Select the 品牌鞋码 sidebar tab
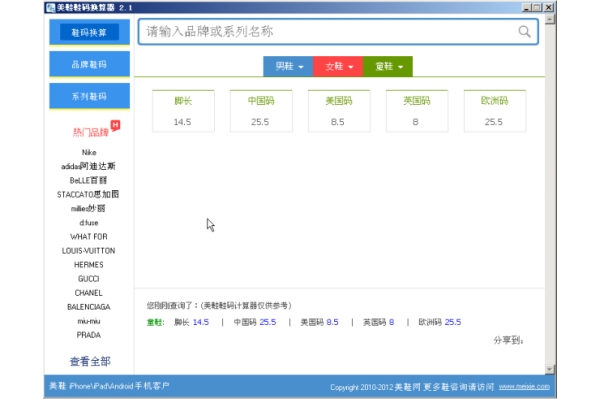The image size is (600, 400). click(x=90, y=64)
